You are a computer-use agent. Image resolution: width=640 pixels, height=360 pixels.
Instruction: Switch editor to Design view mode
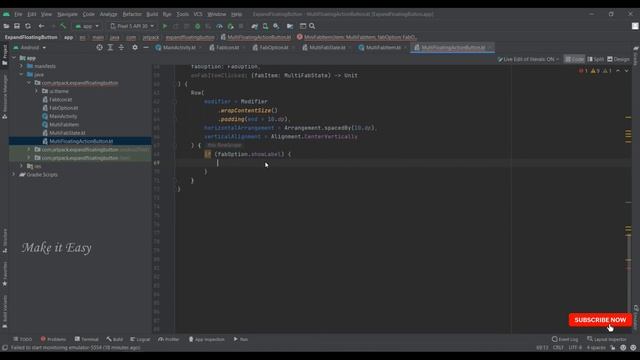pos(618,59)
